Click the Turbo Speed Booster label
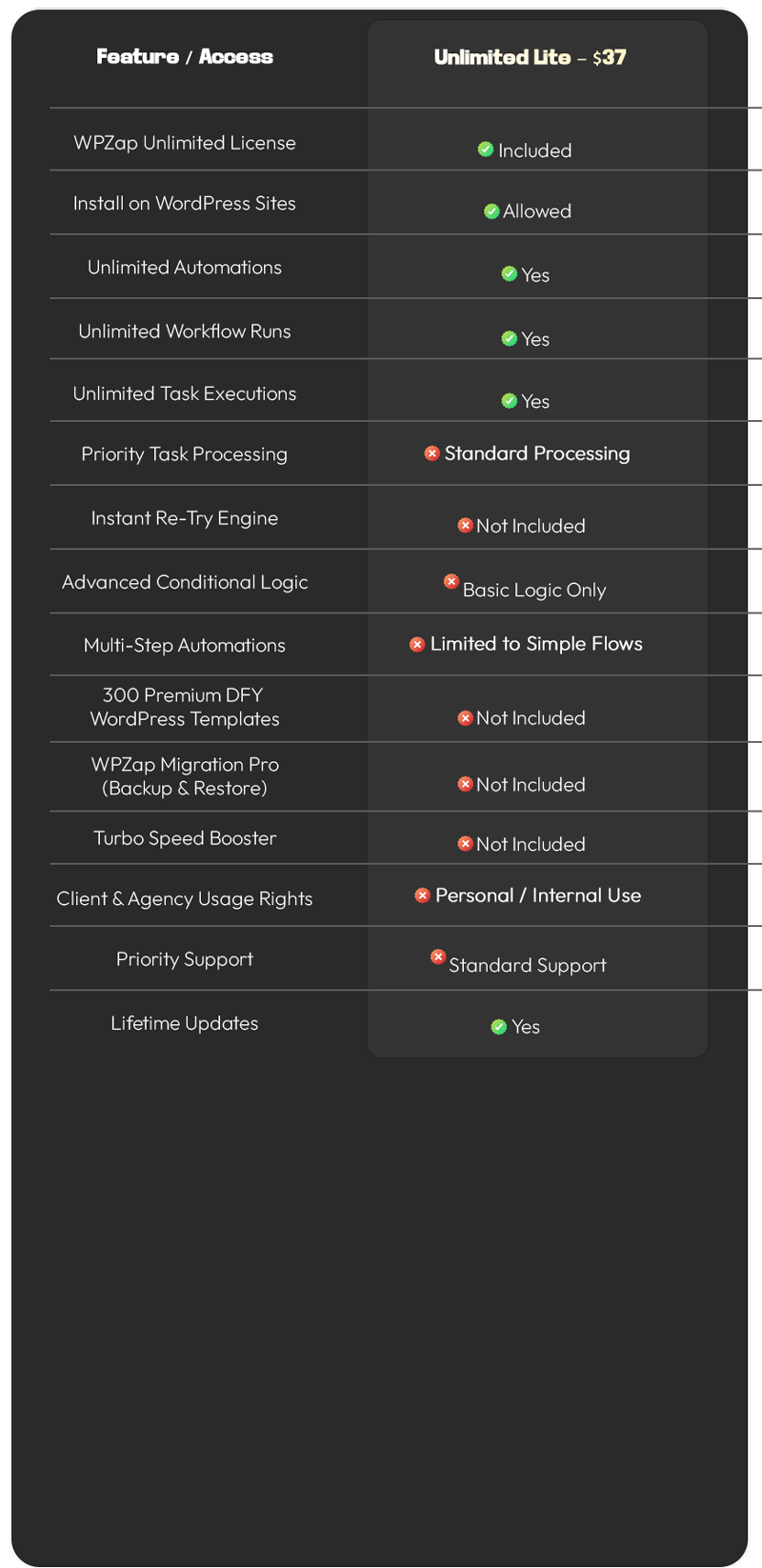 185,838
